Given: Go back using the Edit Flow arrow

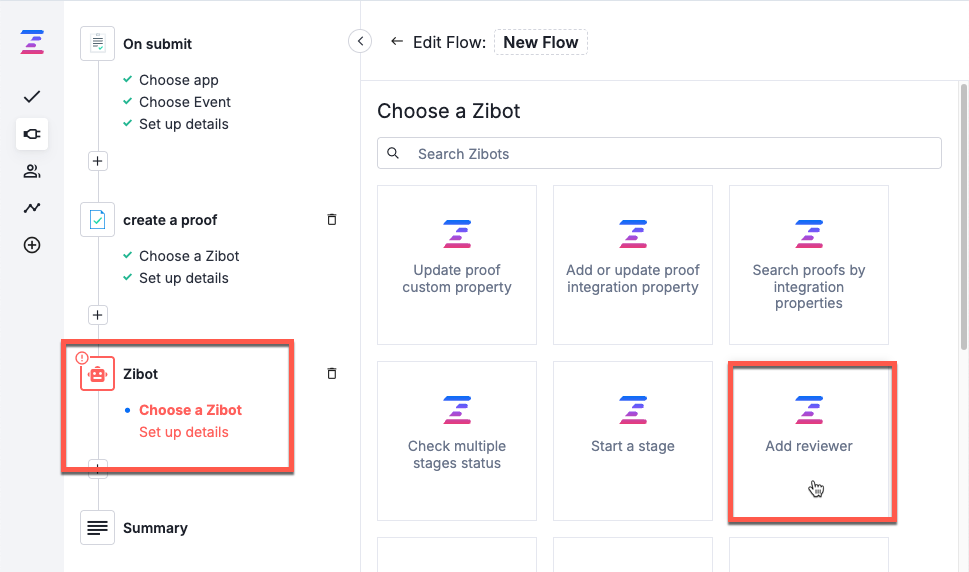Looking at the screenshot, I should [x=397, y=41].
